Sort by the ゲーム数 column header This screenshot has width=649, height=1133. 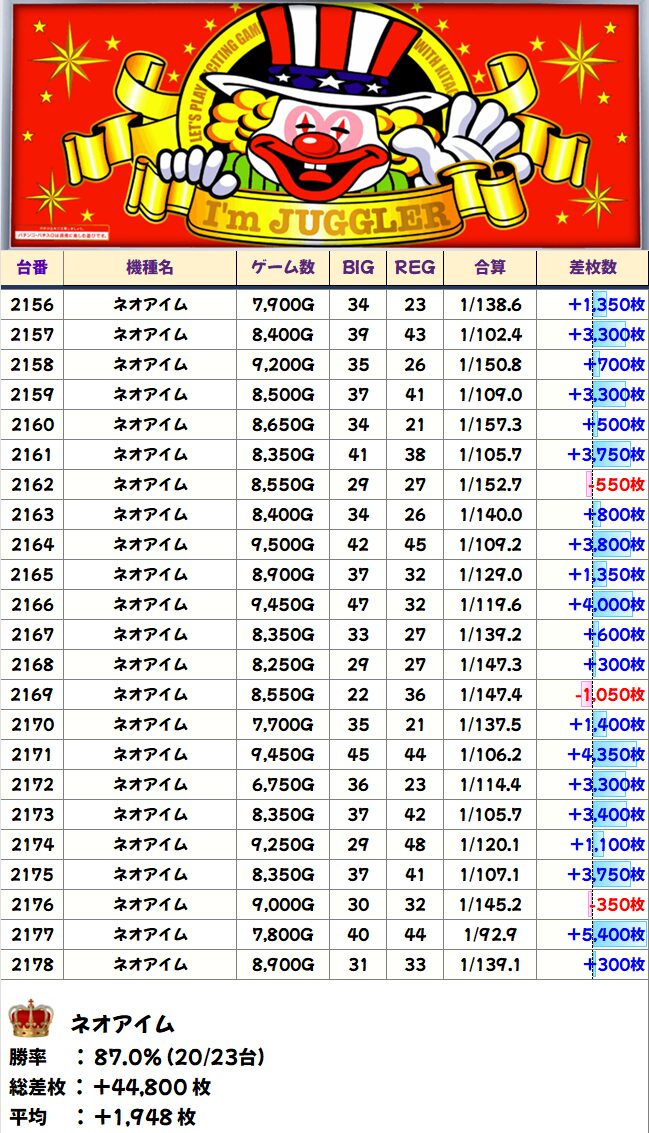click(x=283, y=267)
